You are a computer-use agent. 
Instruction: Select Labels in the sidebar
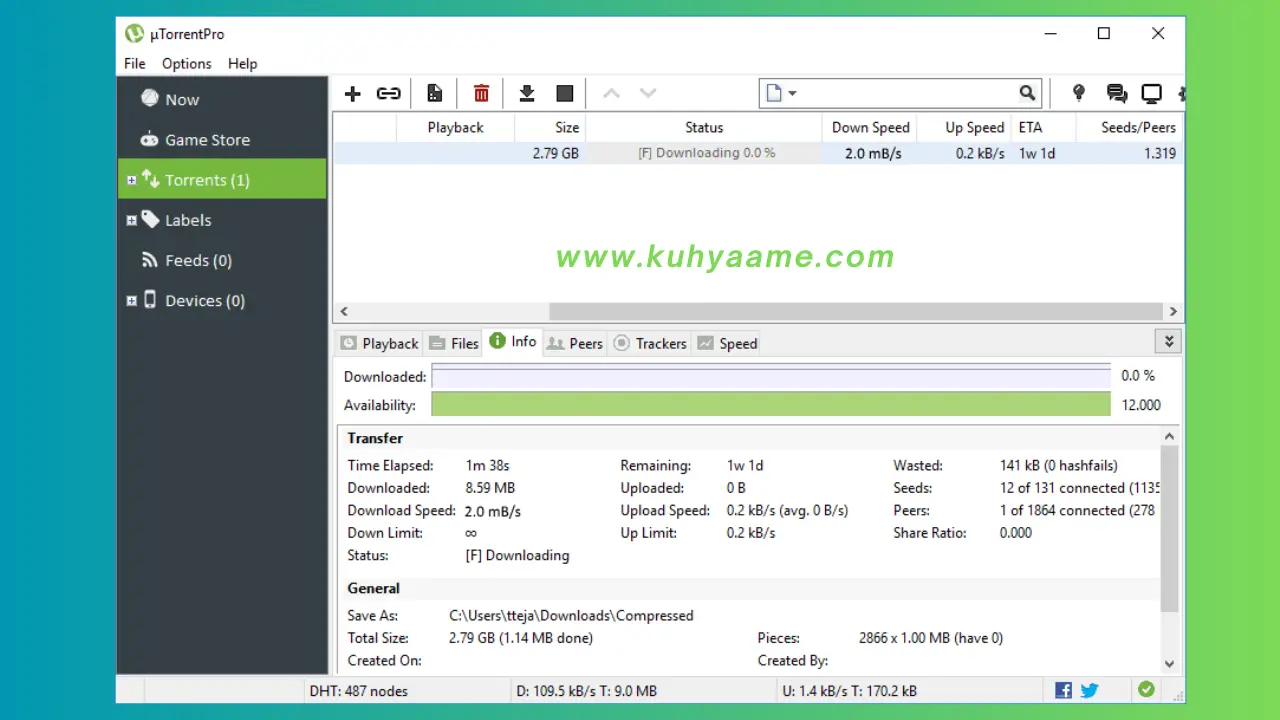point(222,219)
